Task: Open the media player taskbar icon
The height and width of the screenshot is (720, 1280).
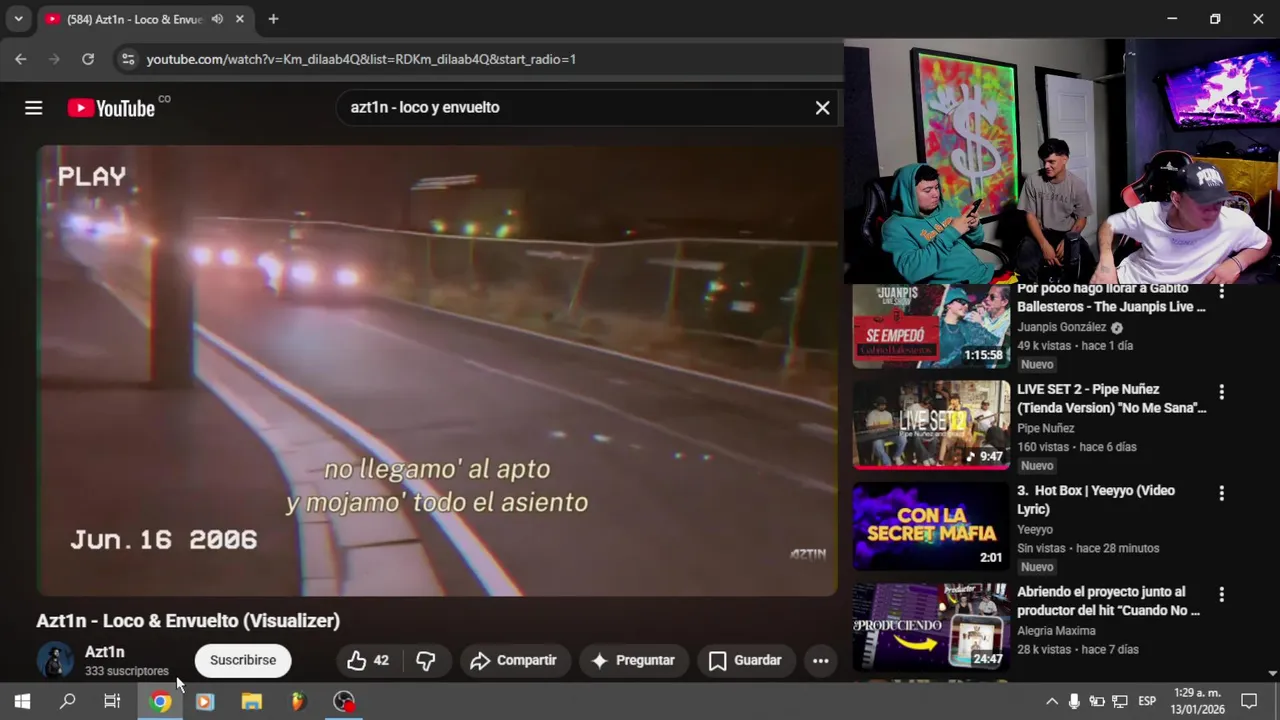Action: point(205,701)
